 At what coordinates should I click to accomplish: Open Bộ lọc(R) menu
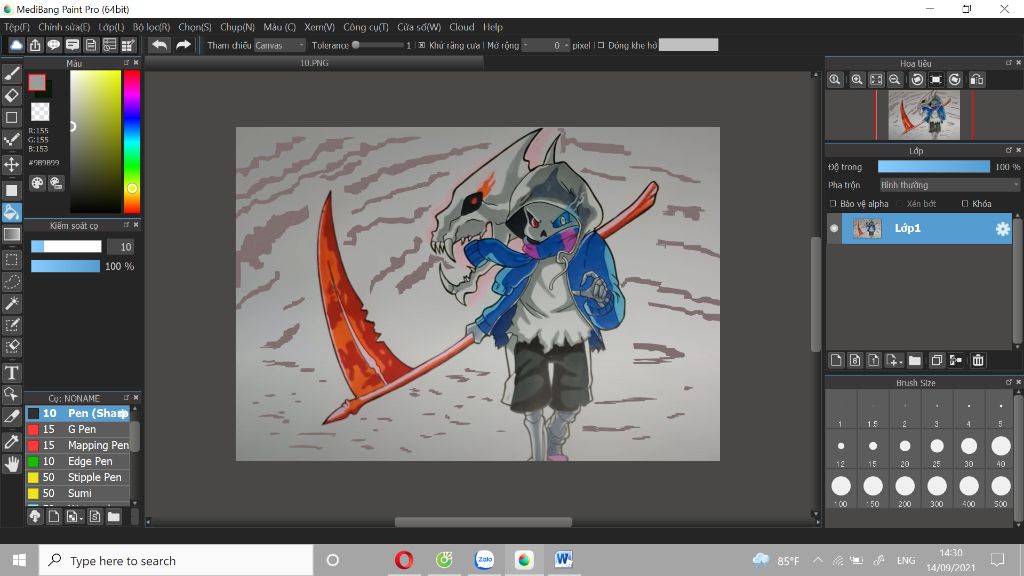(x=152, y=27)
